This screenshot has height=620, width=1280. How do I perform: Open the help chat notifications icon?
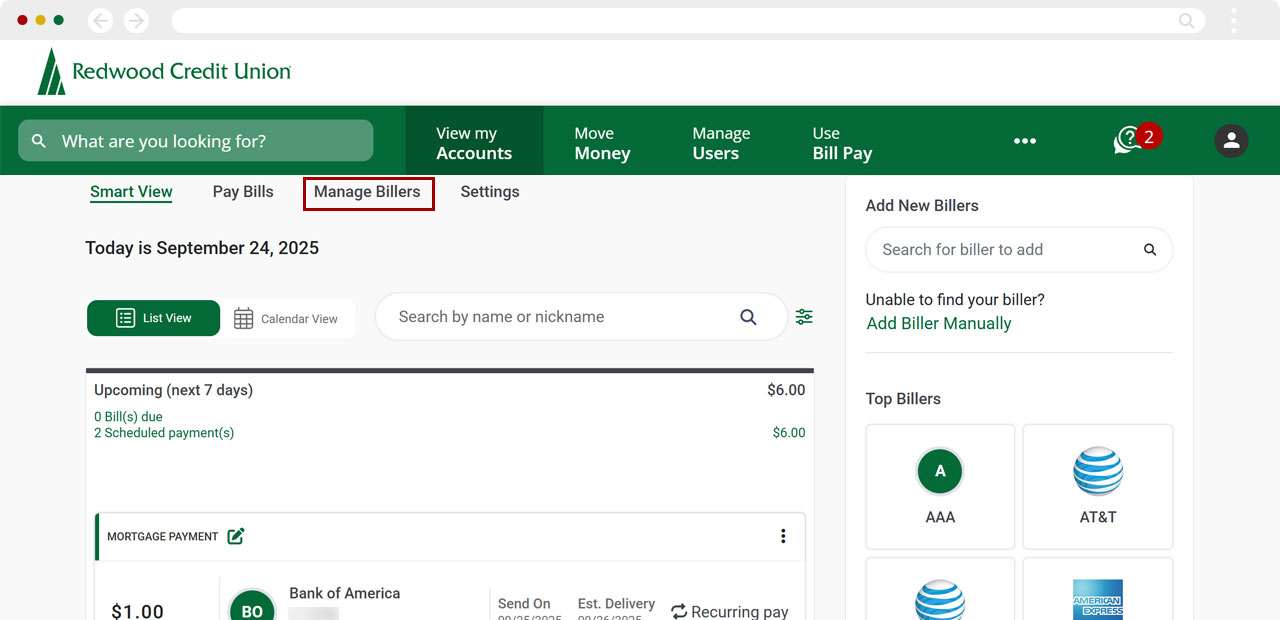1128,140
